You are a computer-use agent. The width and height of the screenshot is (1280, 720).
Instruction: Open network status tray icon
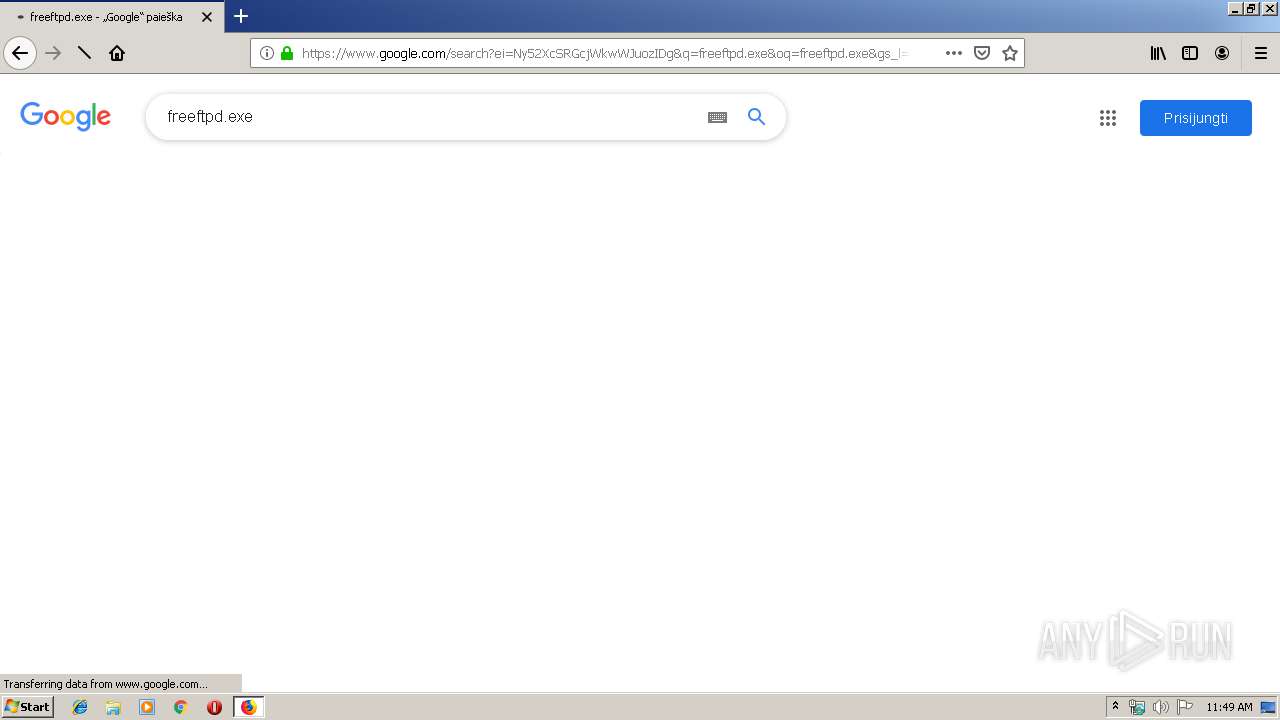click(x=1137, y=707)
